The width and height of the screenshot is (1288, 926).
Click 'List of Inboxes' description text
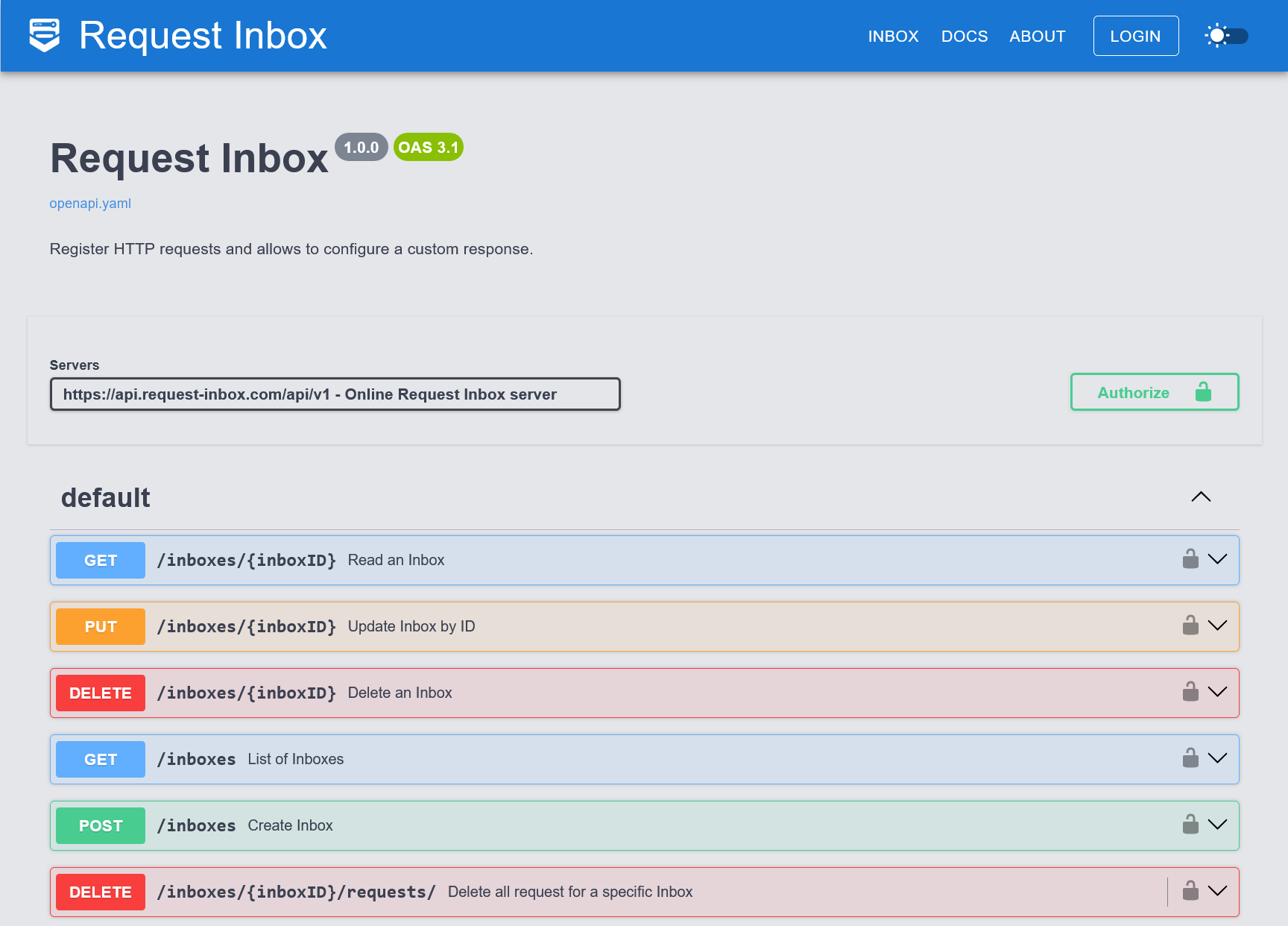point(296,759)
